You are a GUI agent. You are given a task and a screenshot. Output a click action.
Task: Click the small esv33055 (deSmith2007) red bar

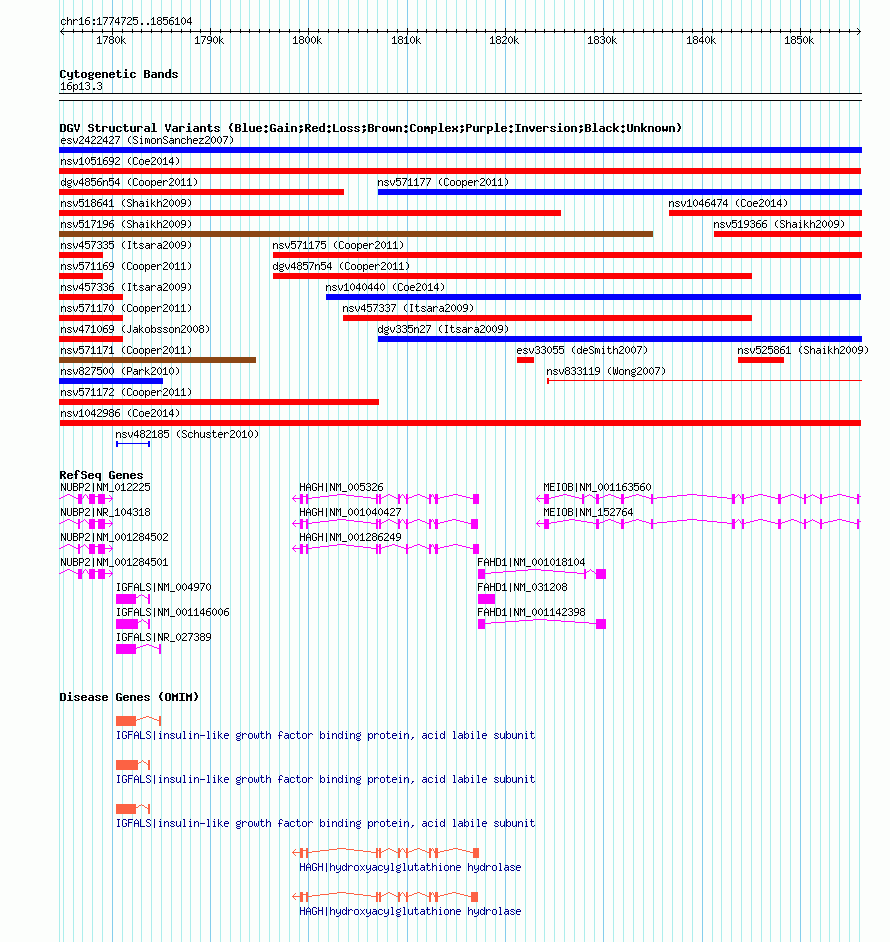pos(525,360)
